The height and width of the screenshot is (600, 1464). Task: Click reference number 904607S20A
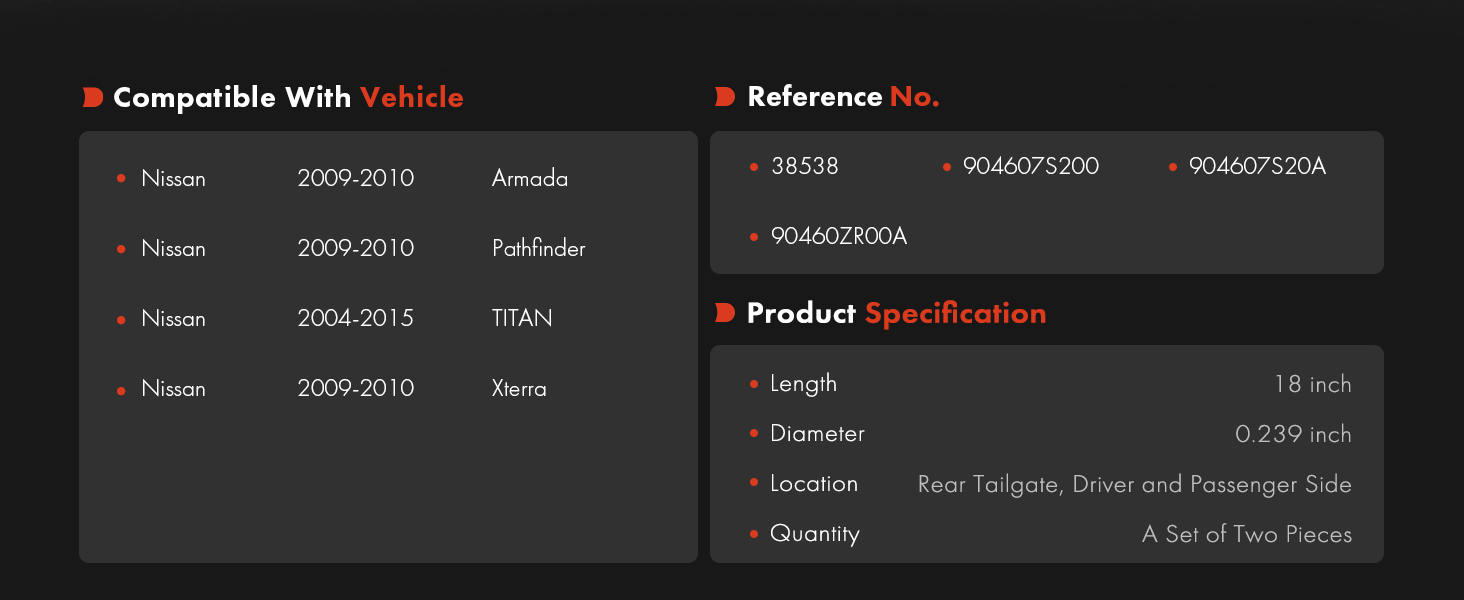tap(1257, 166)
